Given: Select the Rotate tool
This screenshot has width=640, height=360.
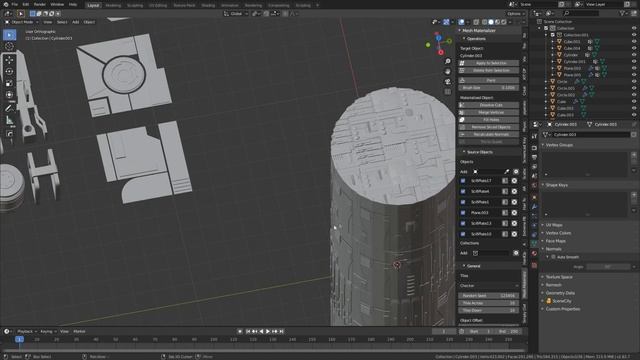Looking at the screenshot, I should (x=9, y=71).
